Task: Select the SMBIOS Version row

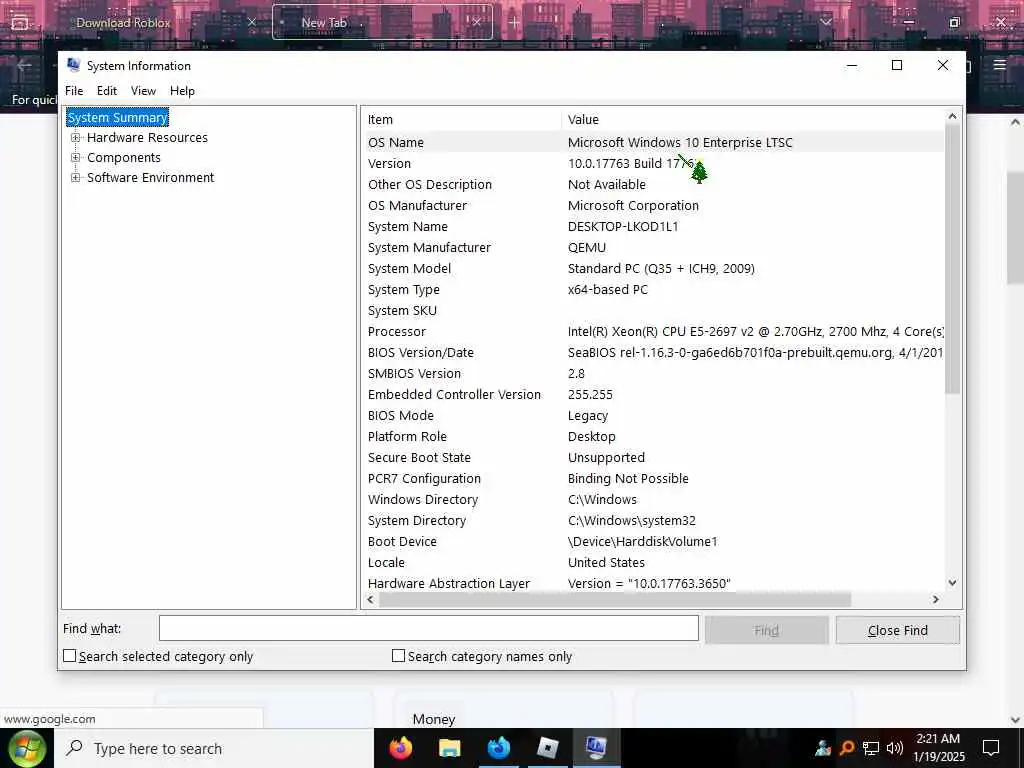Action: point(653,374)
